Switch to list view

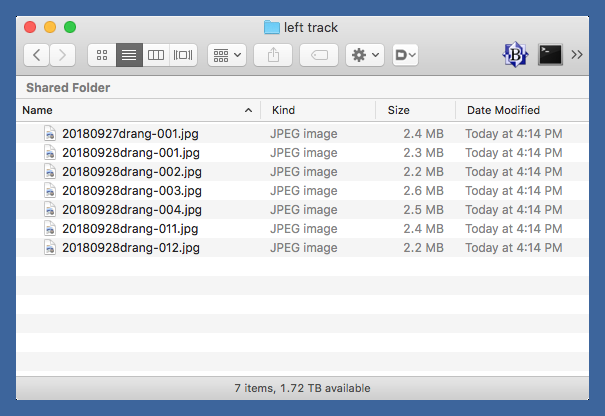[x=128, y=56]
